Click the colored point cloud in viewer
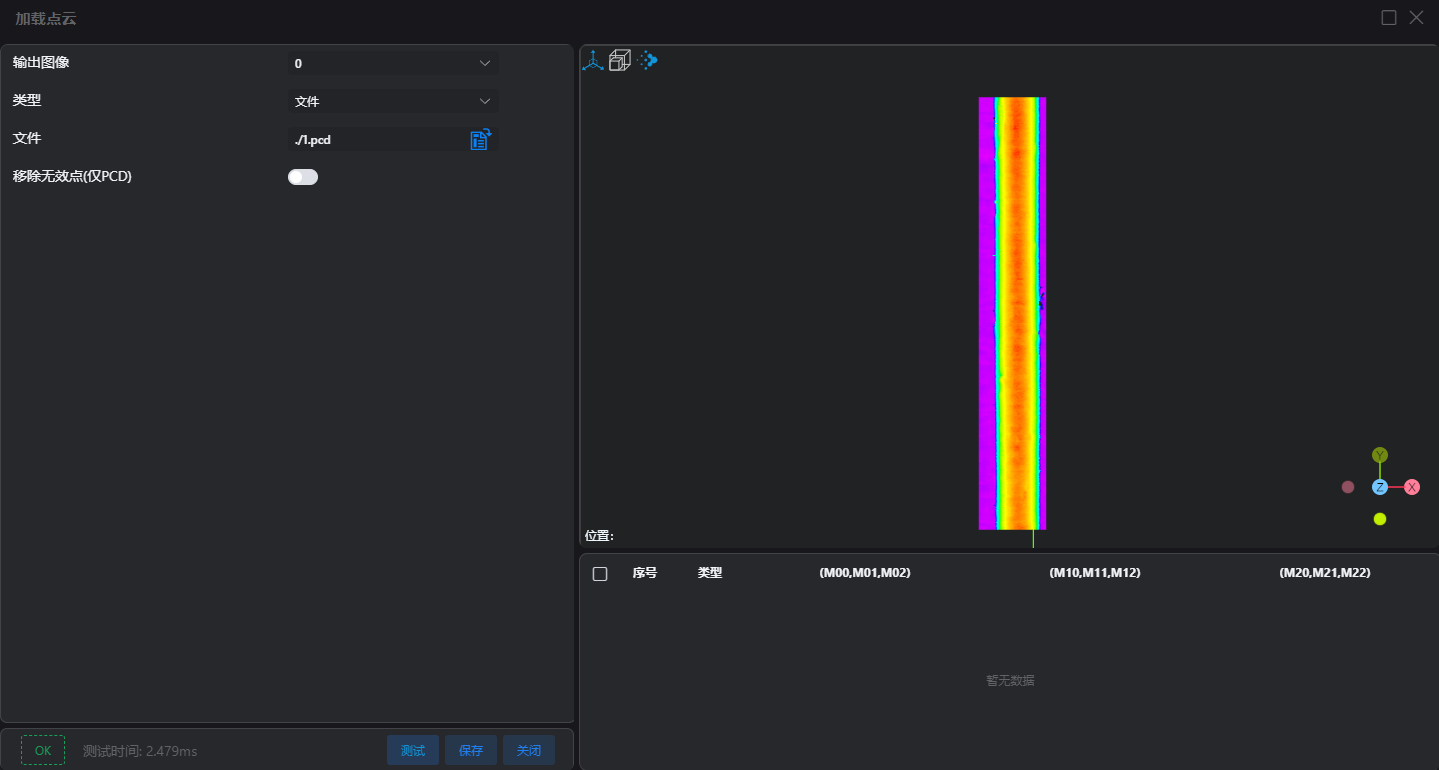1439x770 pixels. [x=1012, y=313]
